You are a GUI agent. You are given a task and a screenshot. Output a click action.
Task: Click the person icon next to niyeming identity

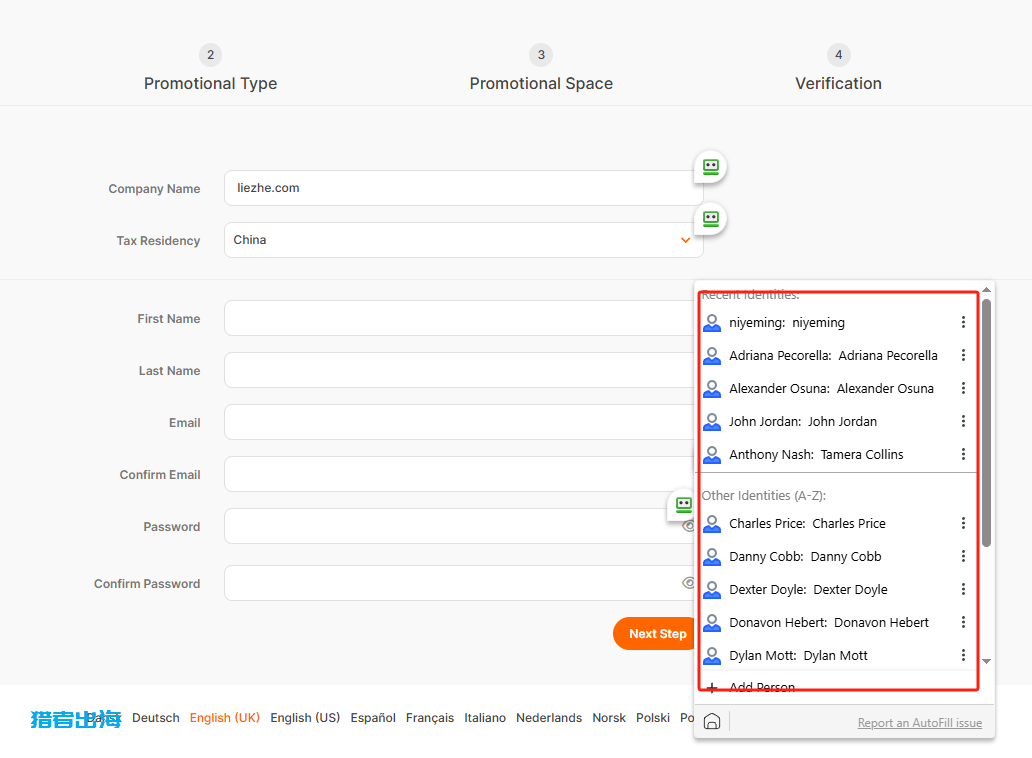(712, 323)
